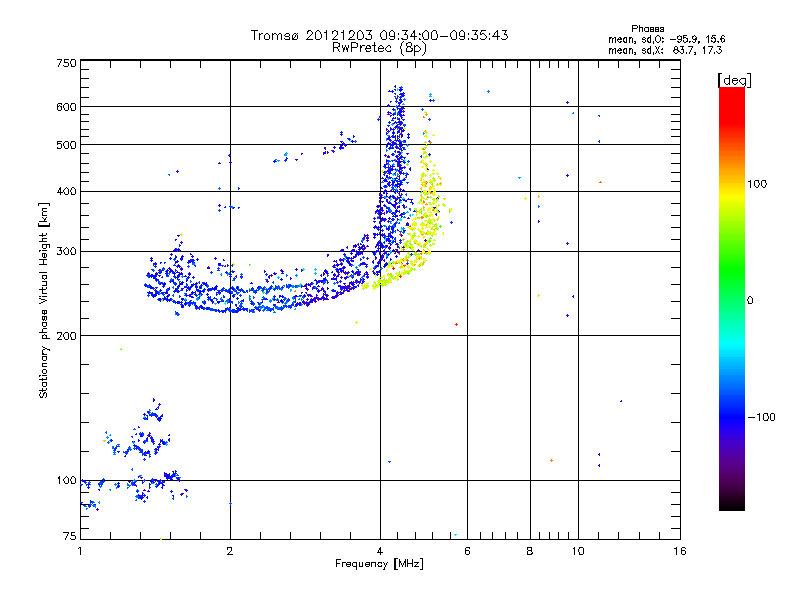Click the colorbar tick label "100"

[757, 184]
